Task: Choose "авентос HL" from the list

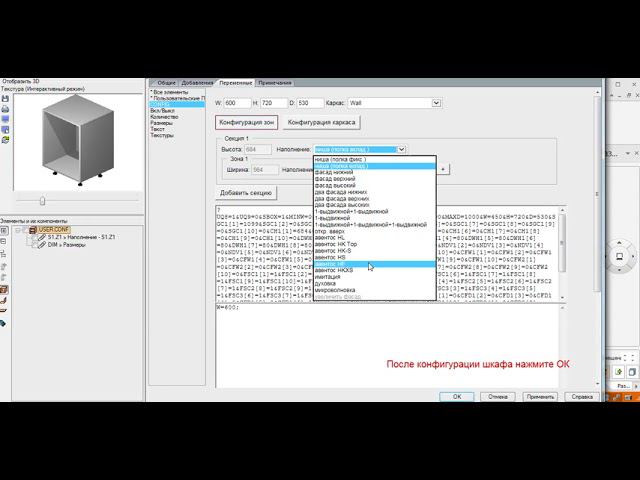Action: click(x=374, y=238)
